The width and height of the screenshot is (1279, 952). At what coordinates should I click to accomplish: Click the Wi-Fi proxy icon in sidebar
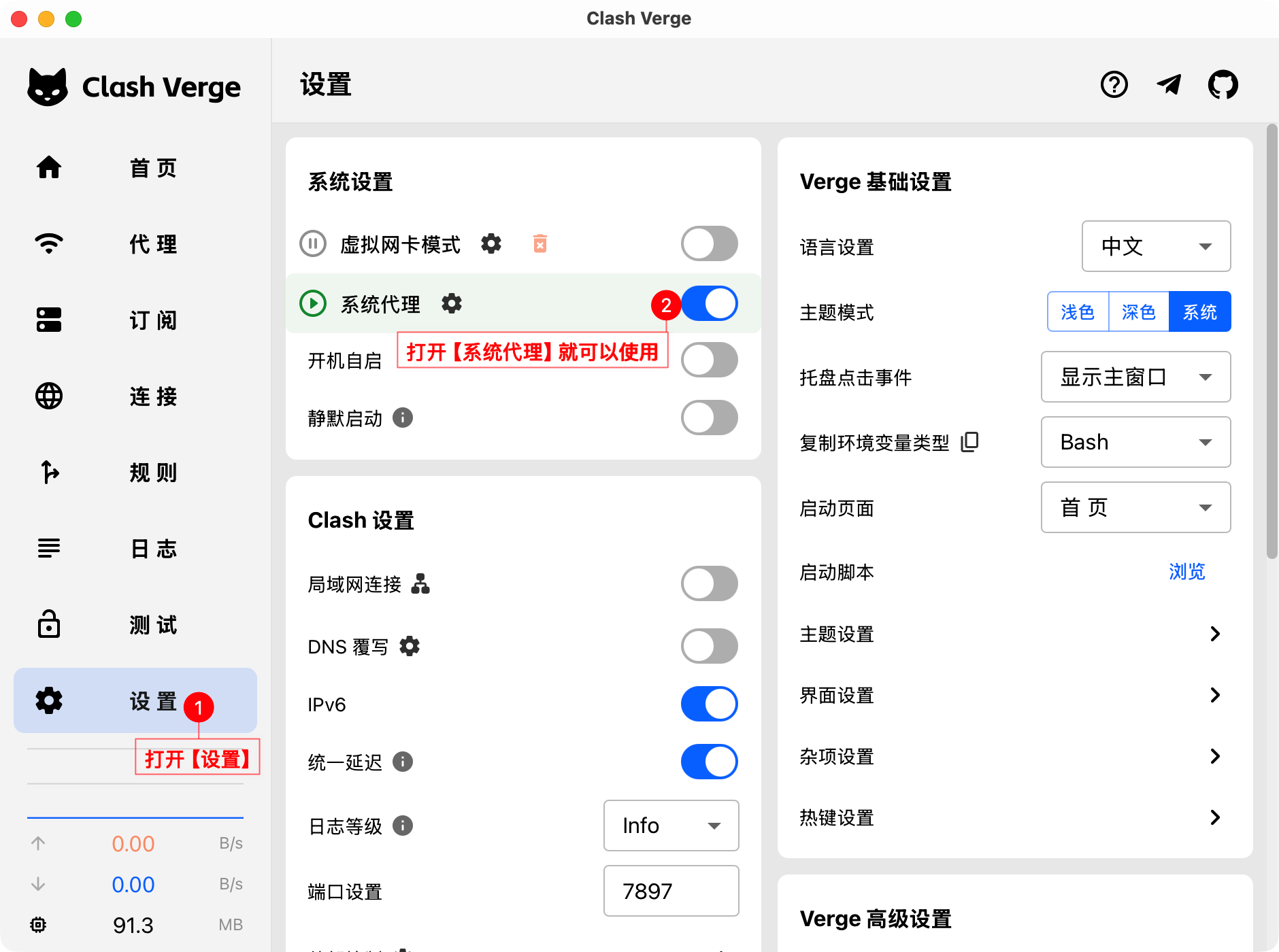49,243
